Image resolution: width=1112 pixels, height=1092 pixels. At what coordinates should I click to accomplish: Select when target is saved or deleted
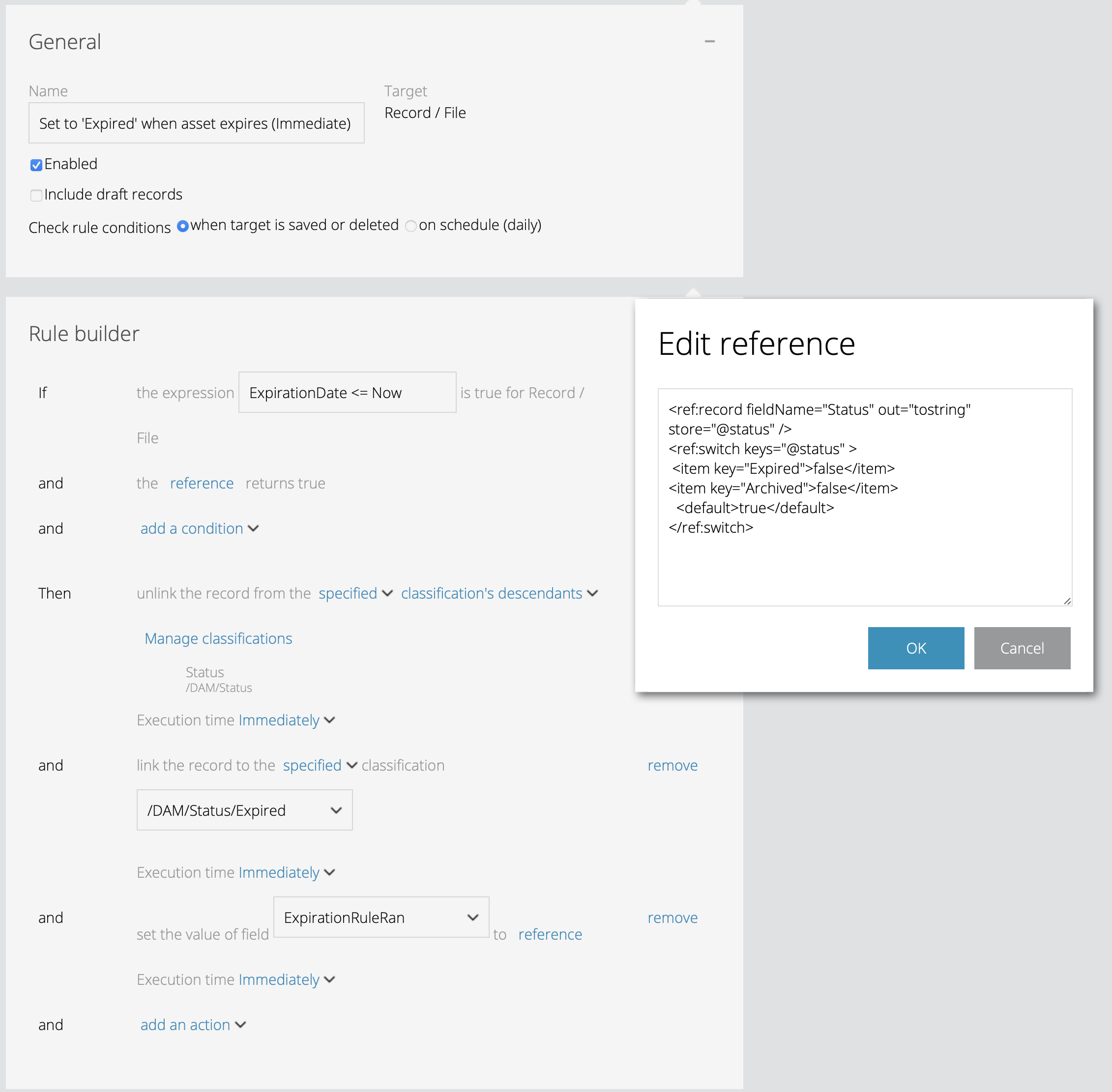[182, 226]
